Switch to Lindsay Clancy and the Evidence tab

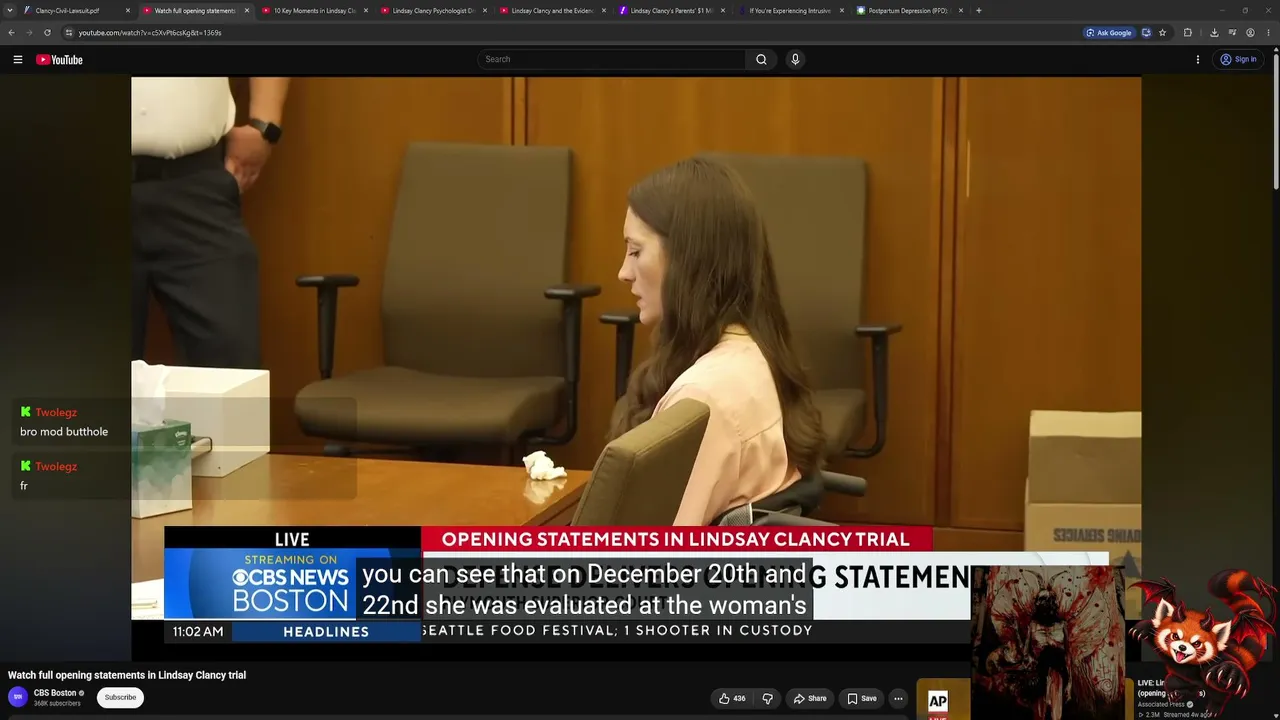(552, 11)
